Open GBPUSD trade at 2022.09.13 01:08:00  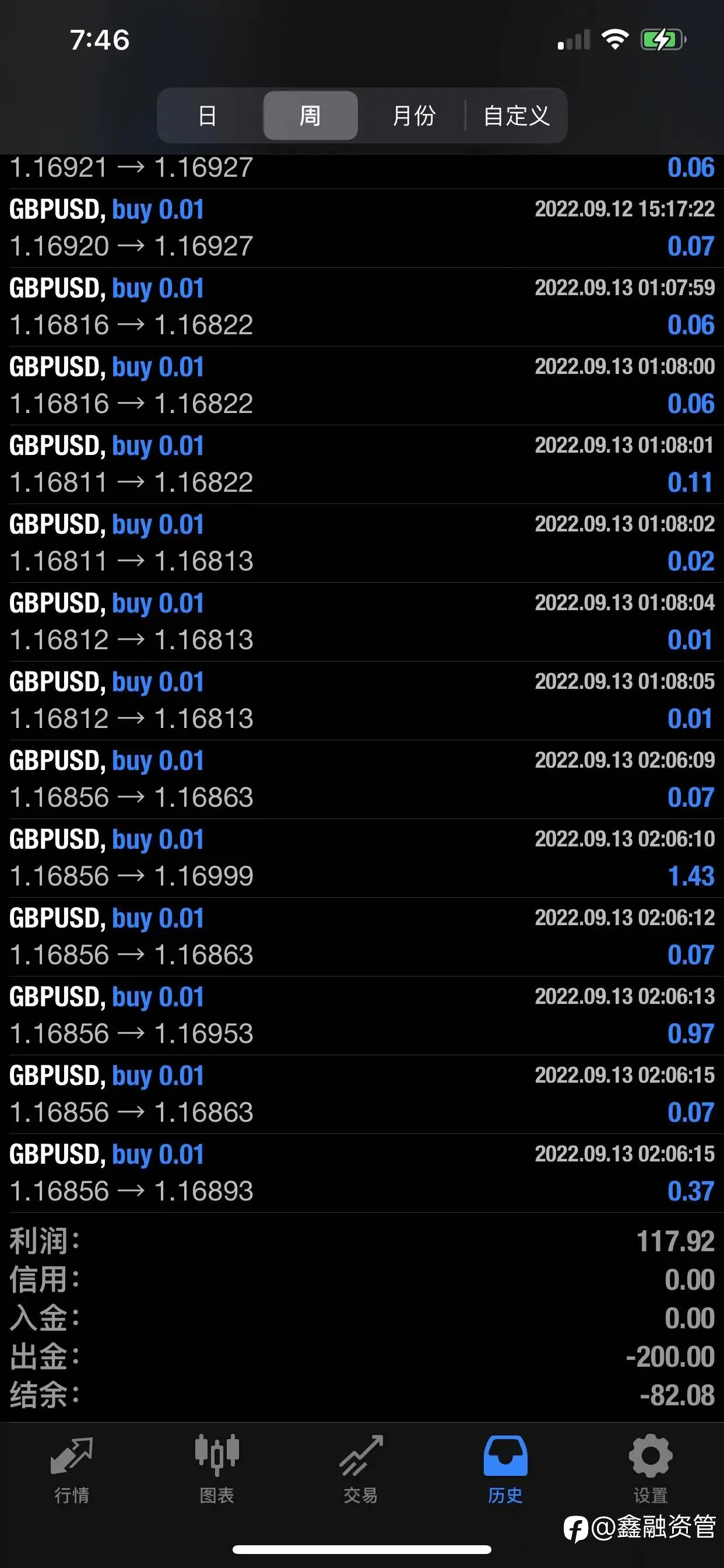click(x=362, y=386)
